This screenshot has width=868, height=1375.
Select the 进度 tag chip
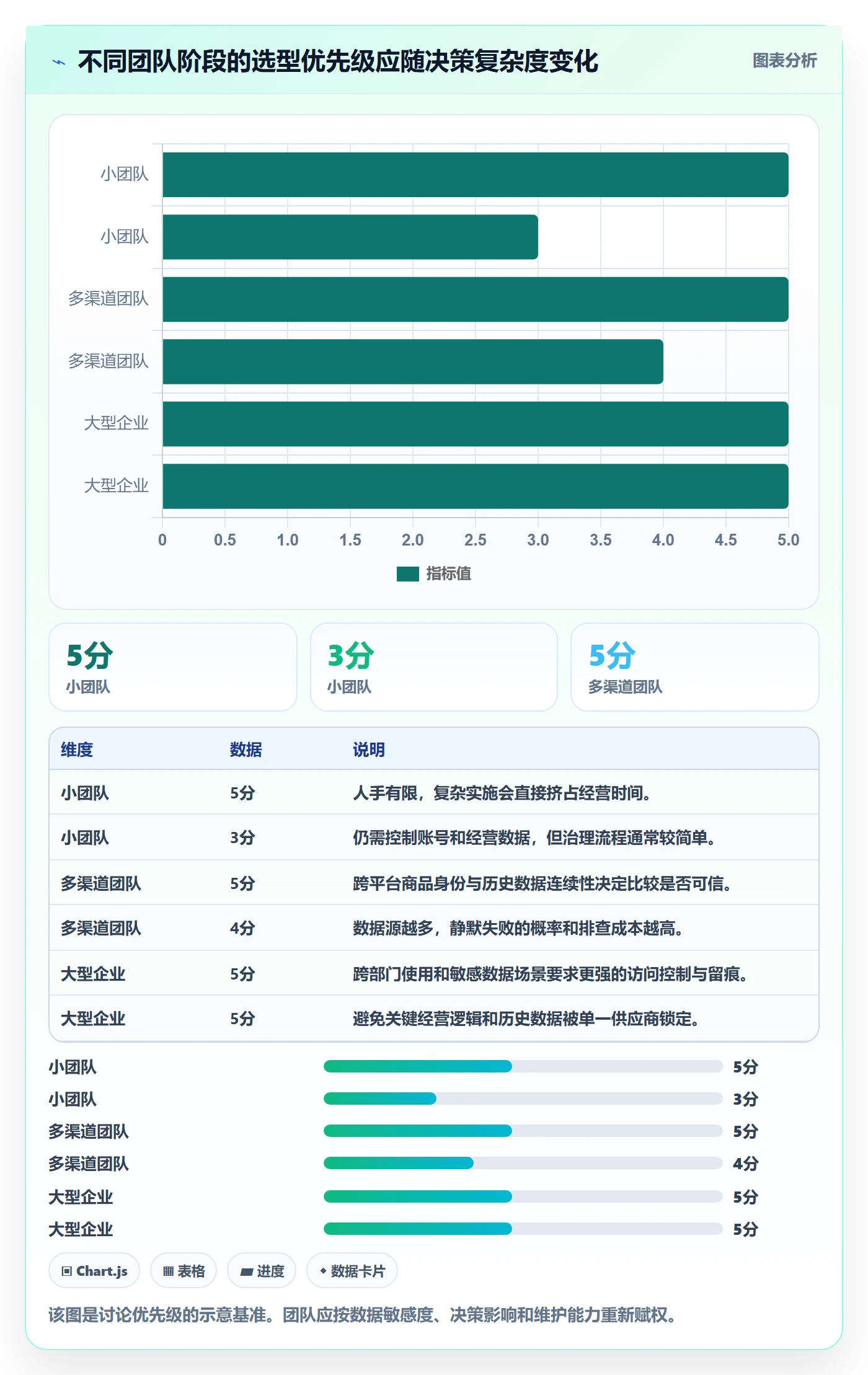pos(262,1270)
